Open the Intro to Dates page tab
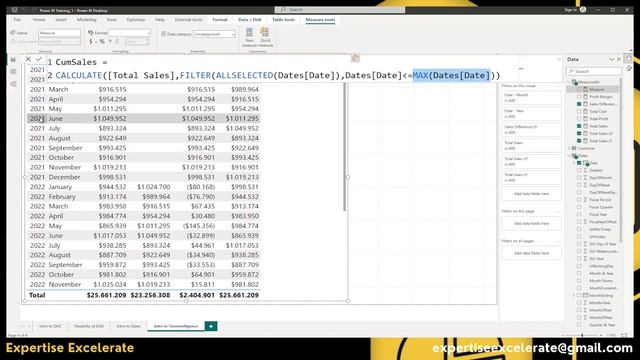This screenshot has width=640, height=360. click(129, 326)
